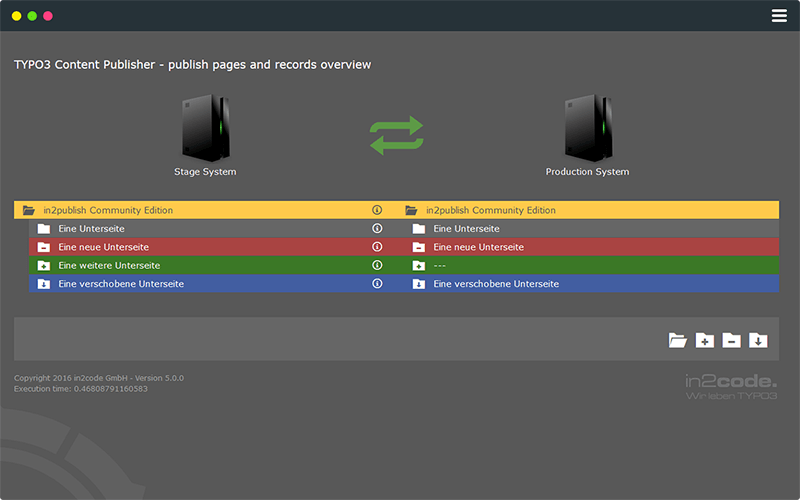Click production minus folder icon of Eine neue Unterseite
Viewport: 800px width, 500px height.
(419, 247)
